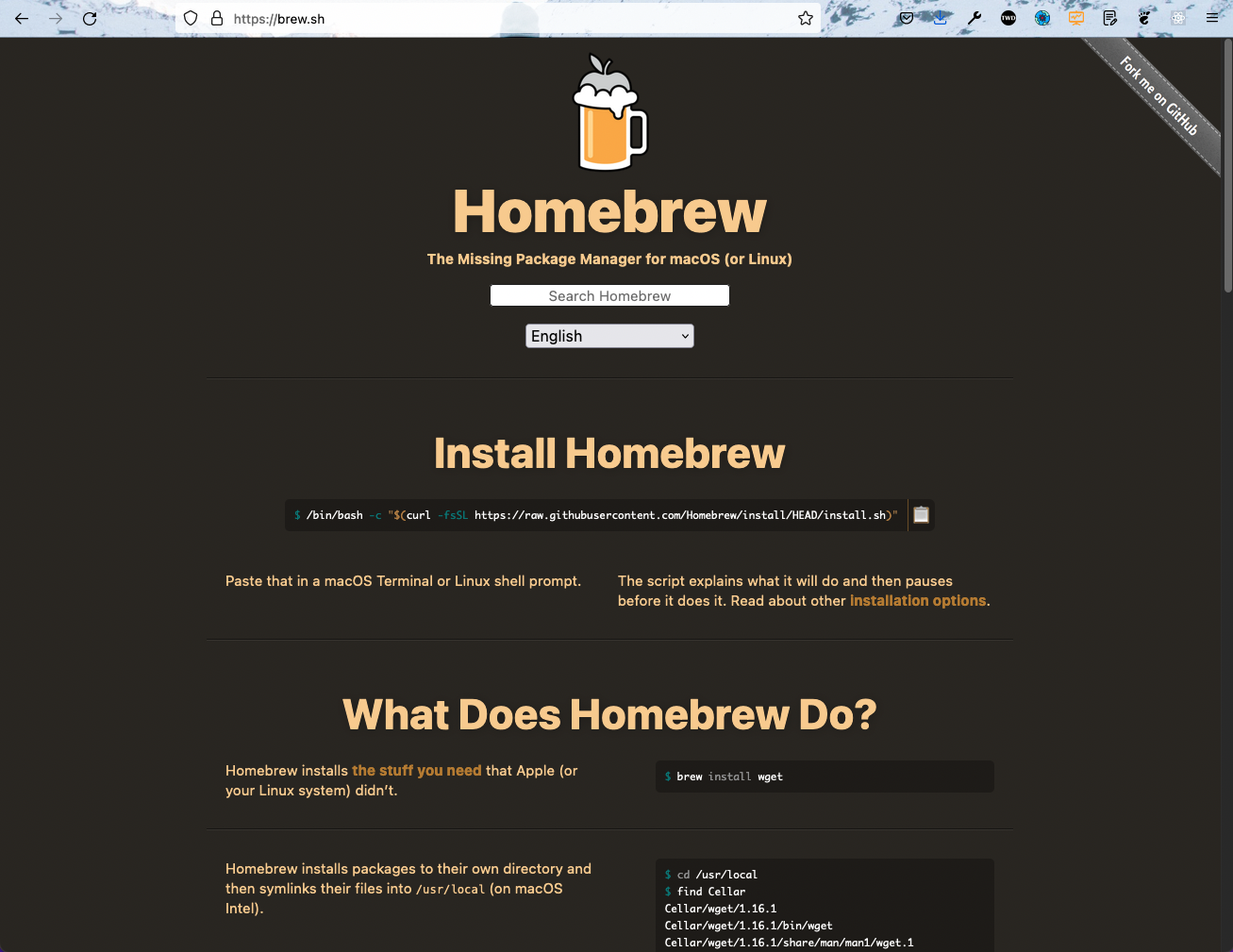Viewport: 1233px width, 952px height.
Task: Open Fork me on GitHub ribbon
Action: click(x=1158, y=96)
